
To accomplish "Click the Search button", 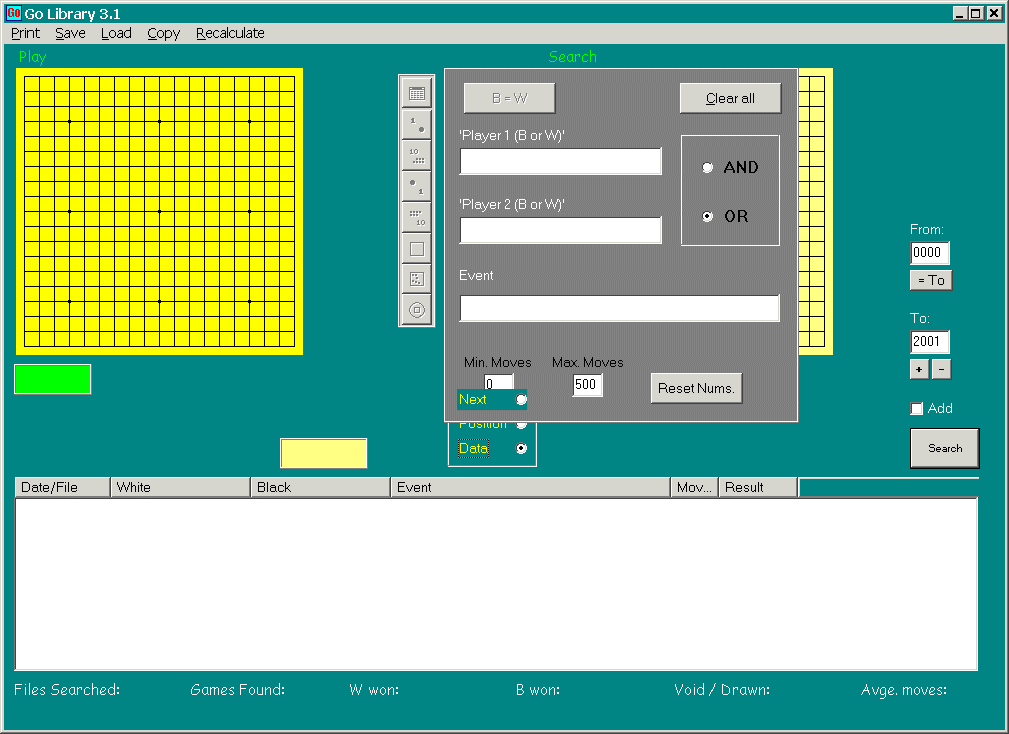I will [x=945, y=448].
